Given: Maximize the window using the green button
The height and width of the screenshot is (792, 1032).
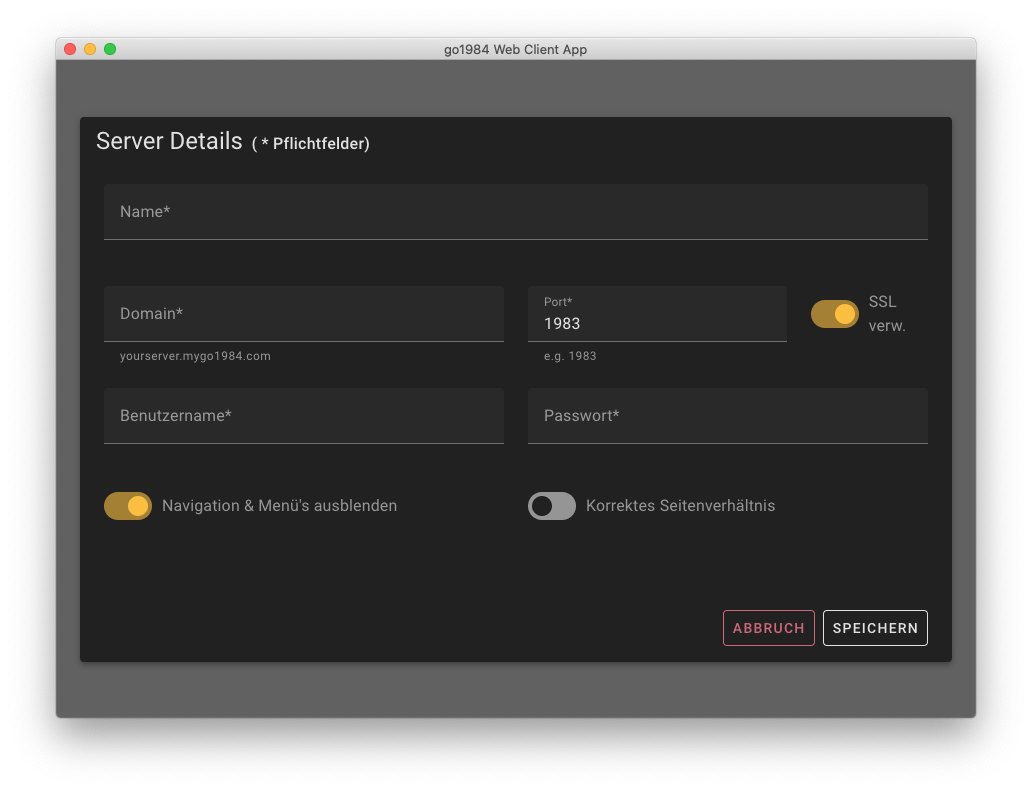Looking at the screenshot, I should point(110,49).
